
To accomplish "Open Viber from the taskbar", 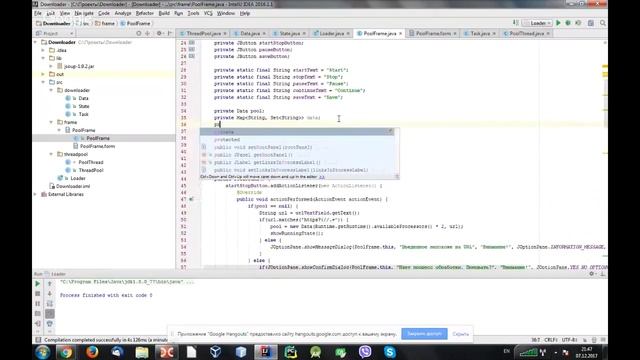I will coord(365,352).
